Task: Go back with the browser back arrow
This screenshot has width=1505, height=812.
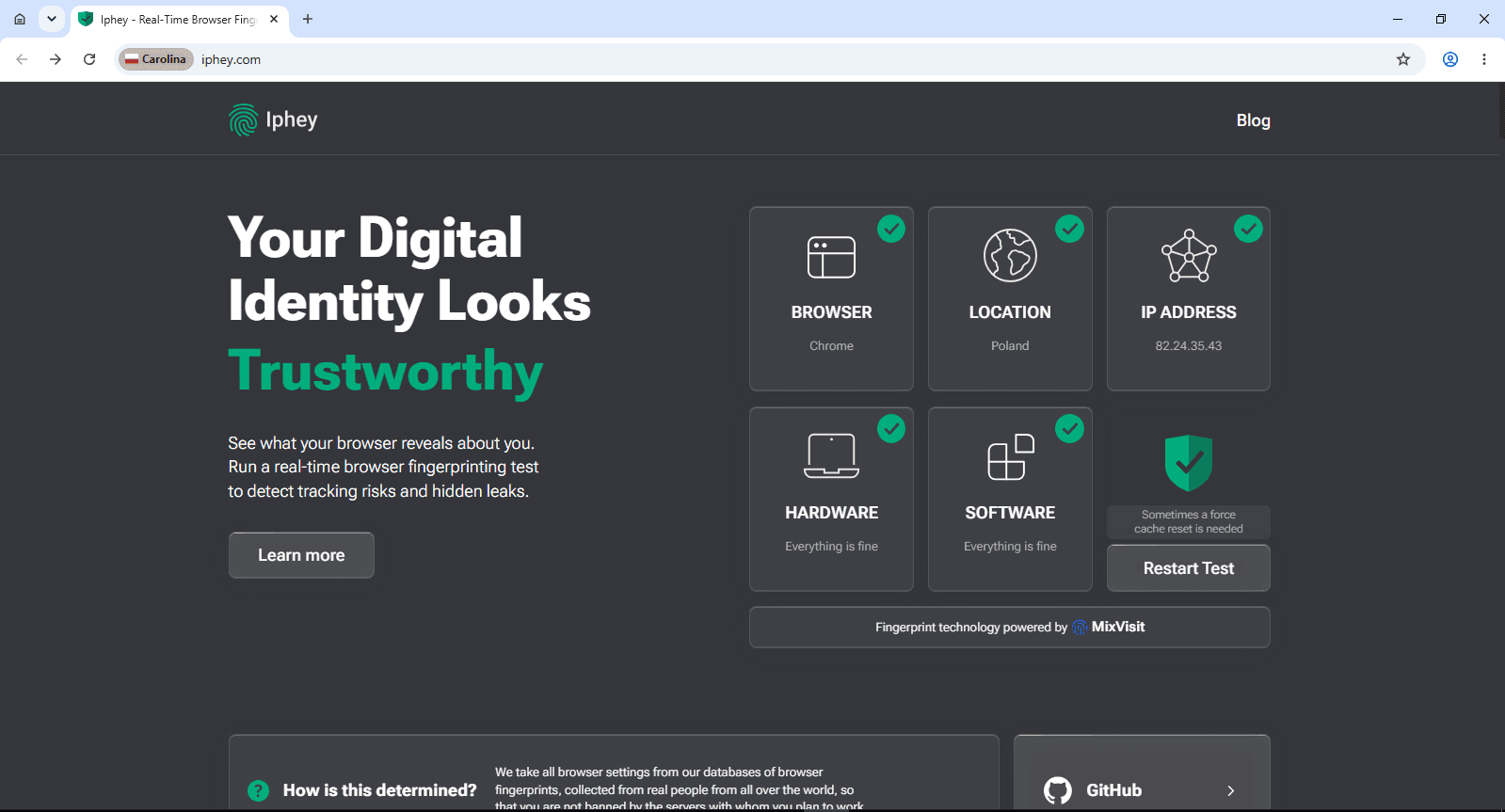Action: tap(22, 59)
